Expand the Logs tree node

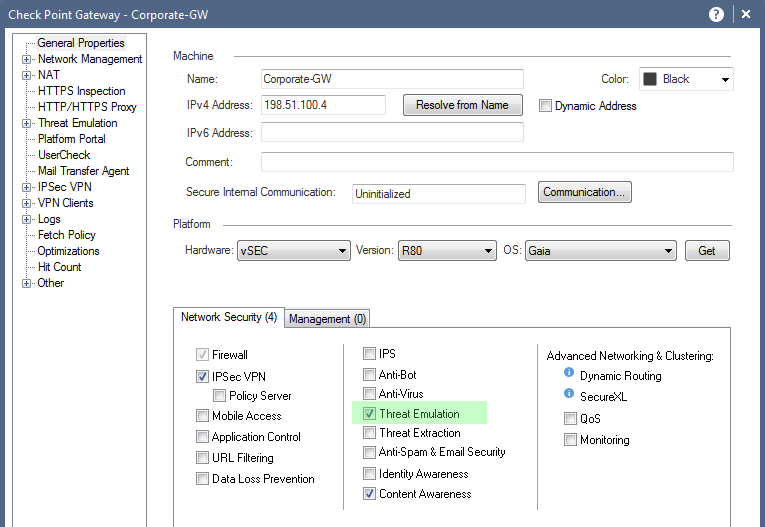point(26,220)
